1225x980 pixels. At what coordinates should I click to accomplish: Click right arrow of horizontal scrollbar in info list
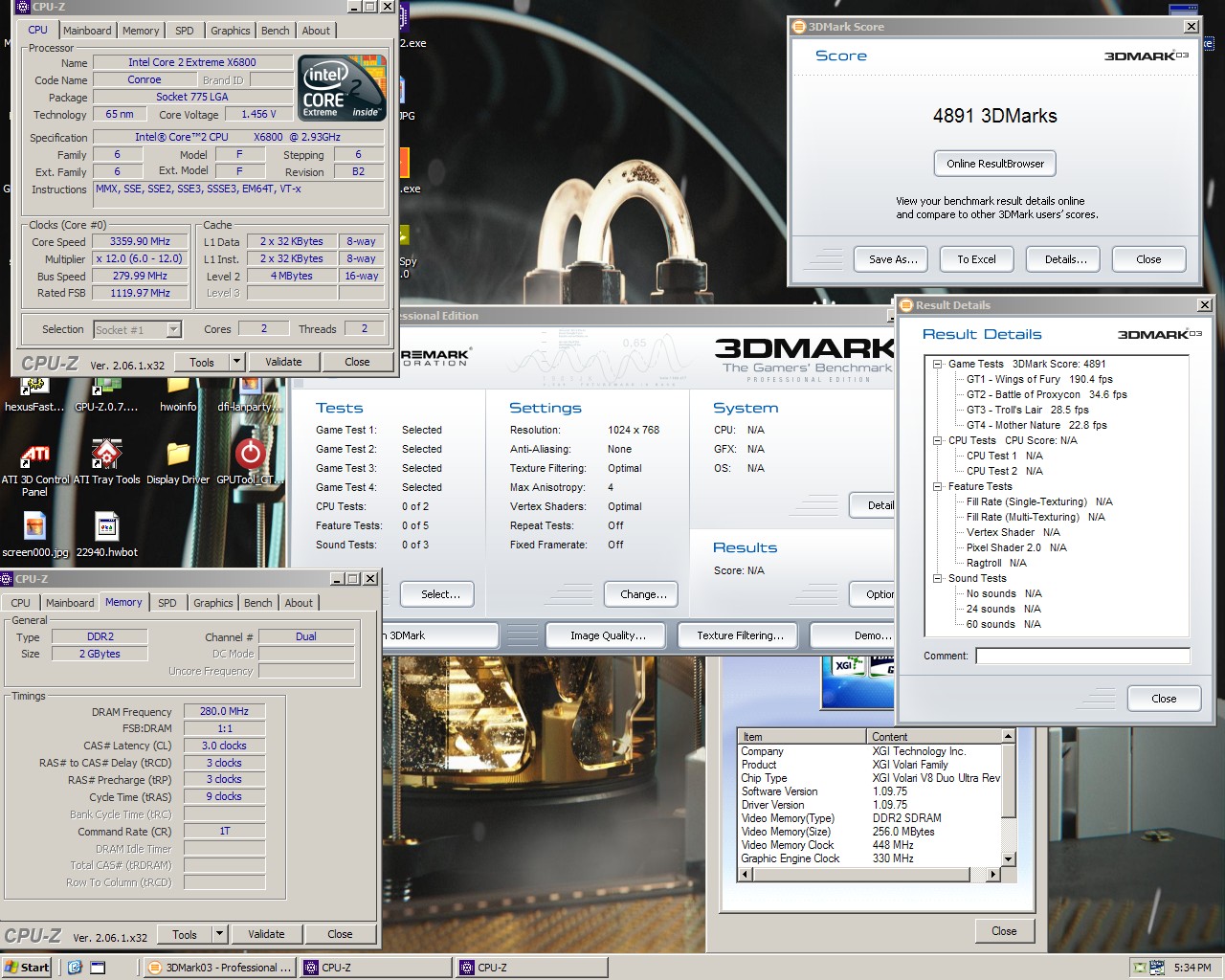pos(993,874)
